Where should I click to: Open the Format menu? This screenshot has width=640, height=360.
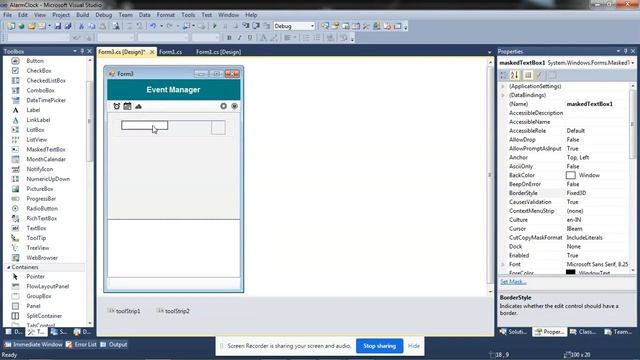coord(165,15)
